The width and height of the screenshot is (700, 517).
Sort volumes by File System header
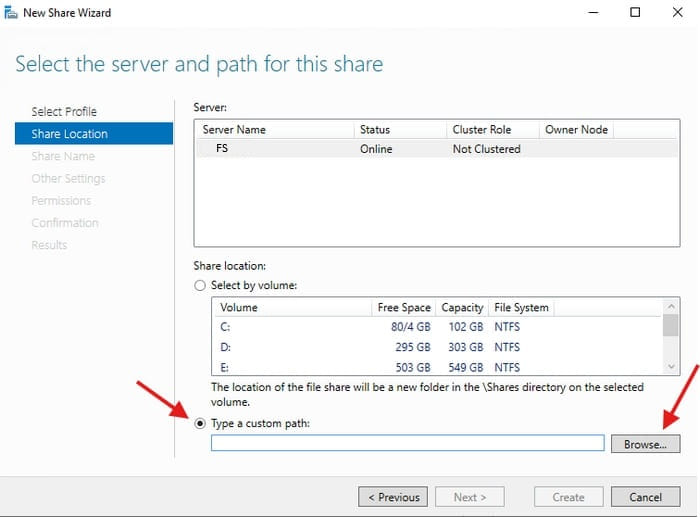coord(521,308)
